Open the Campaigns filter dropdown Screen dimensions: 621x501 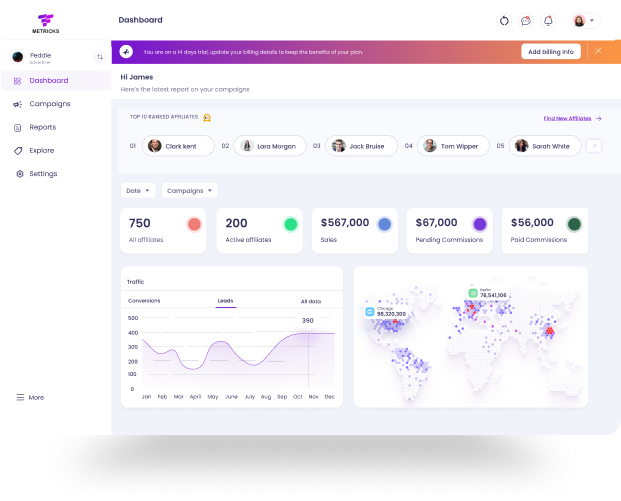coord(189,190)
